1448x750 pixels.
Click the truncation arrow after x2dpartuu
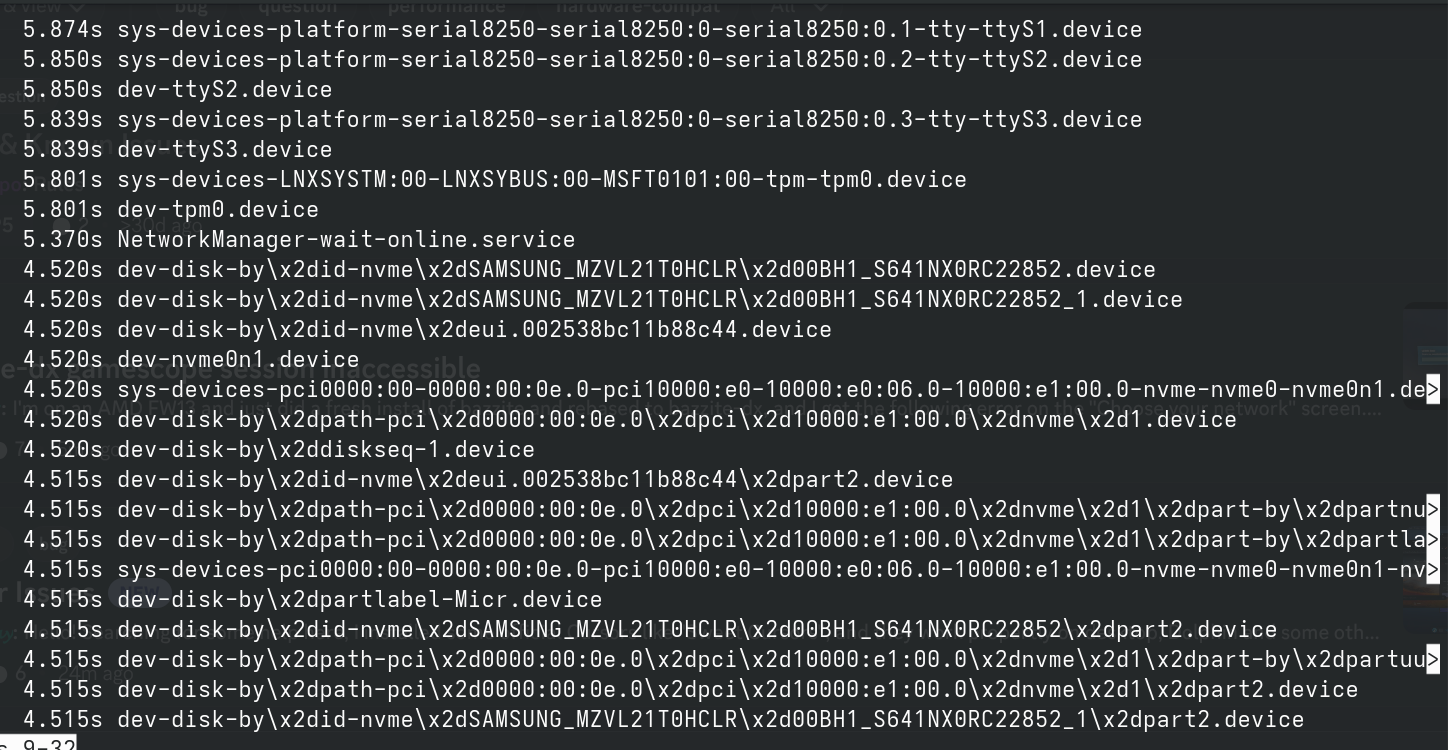pyautogui.click(x=1433, y=660)
